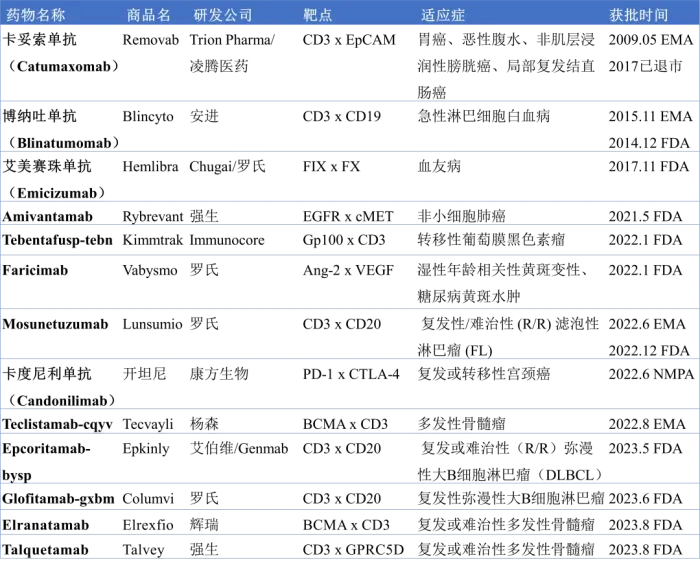The height and width of the screenshot is (567, 700).
Task: Click the 2017已退市 text
Action: coord(645,67)
